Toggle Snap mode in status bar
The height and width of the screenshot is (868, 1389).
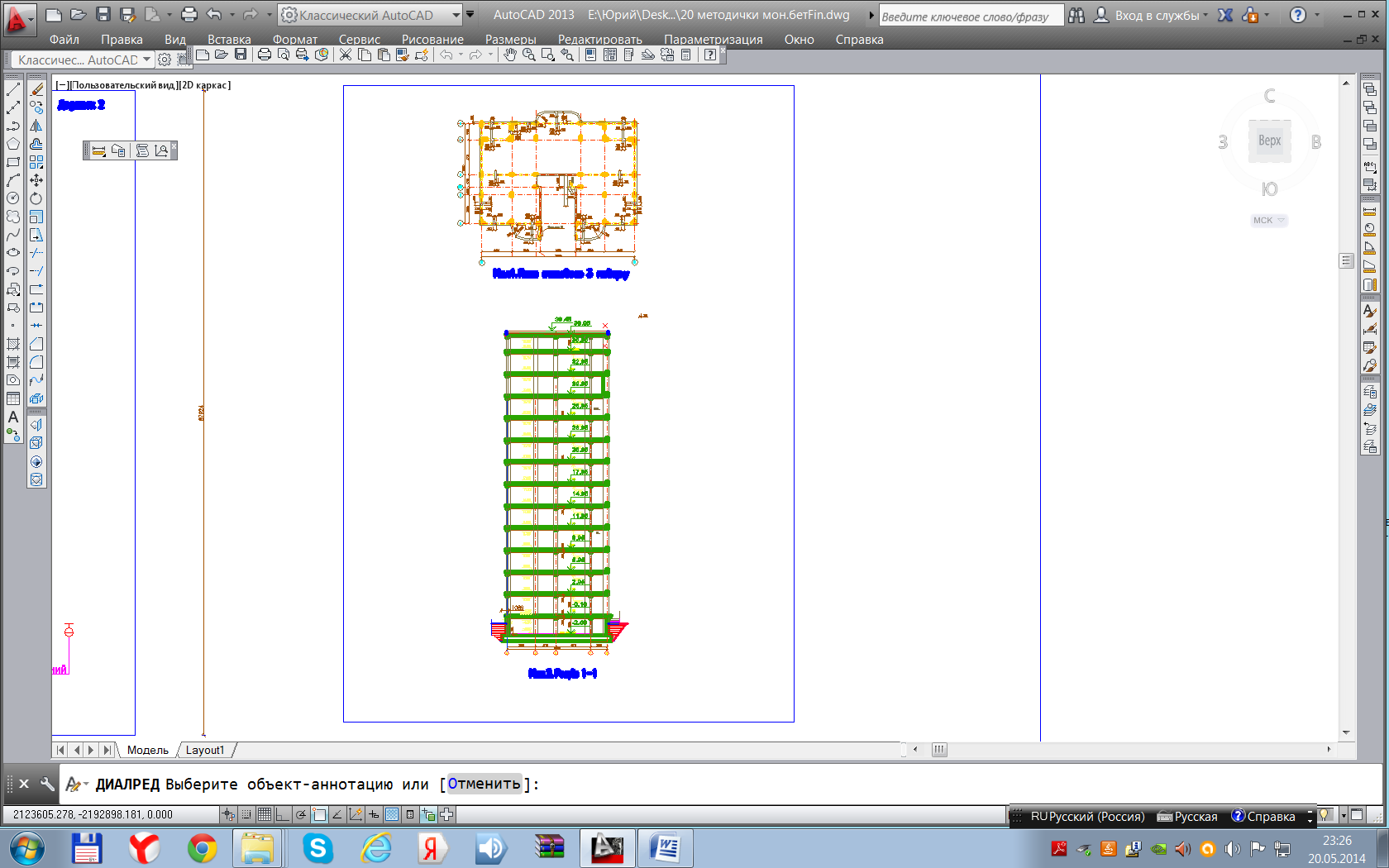click(x=246, y=815)
